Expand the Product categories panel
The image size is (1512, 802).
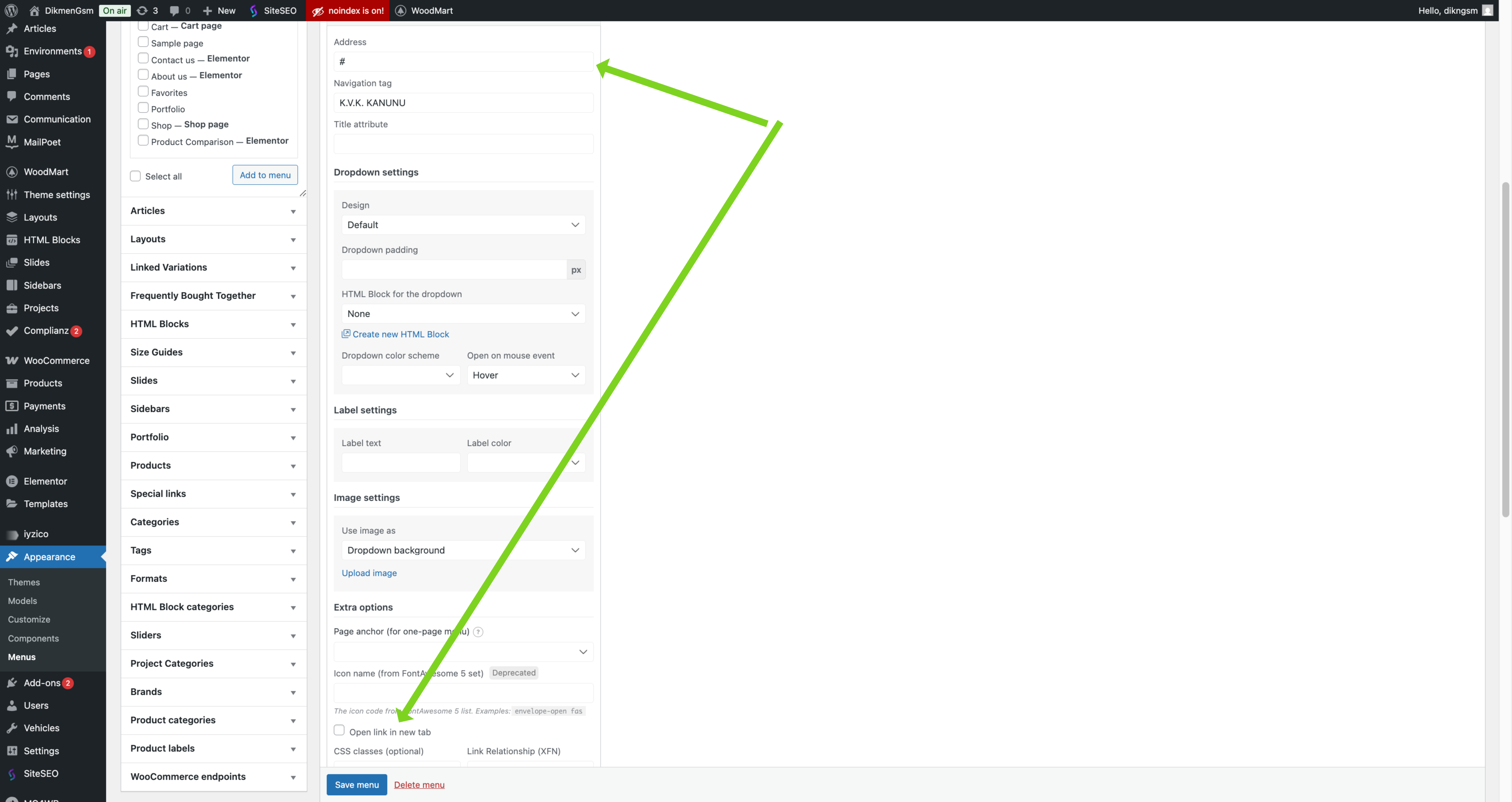(214, 720)
